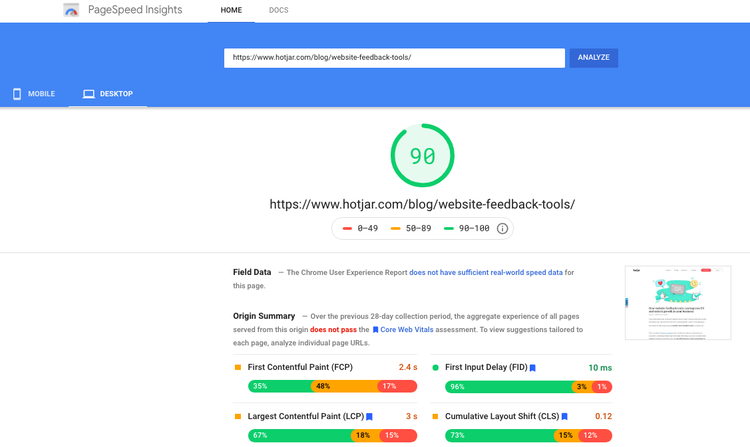Screen dimensions: 750x447
Task: Click the 'First Input Delay (FID)' label
Action: (486, 367)
